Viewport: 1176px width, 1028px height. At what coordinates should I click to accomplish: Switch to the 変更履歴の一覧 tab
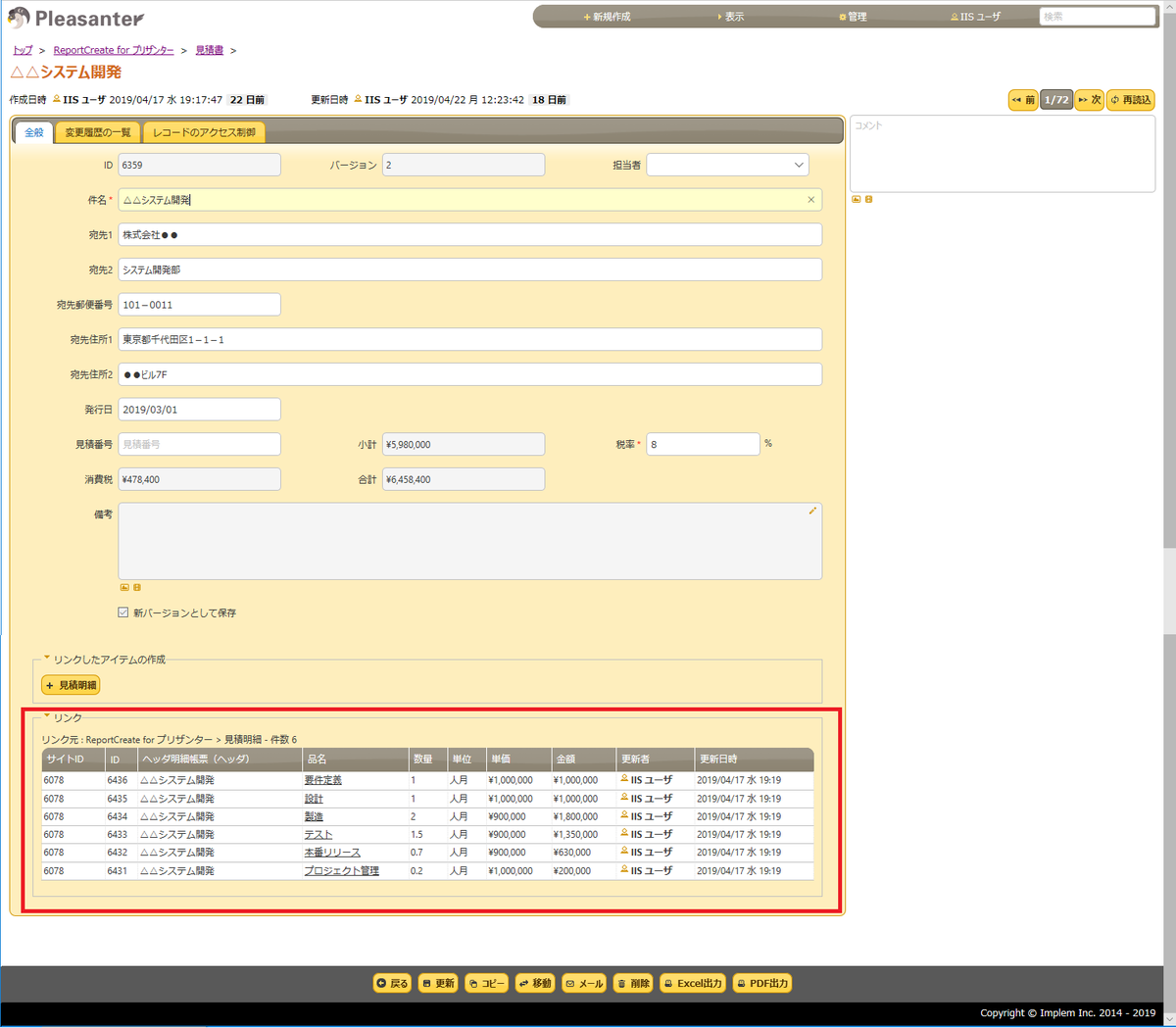point(98,132)
